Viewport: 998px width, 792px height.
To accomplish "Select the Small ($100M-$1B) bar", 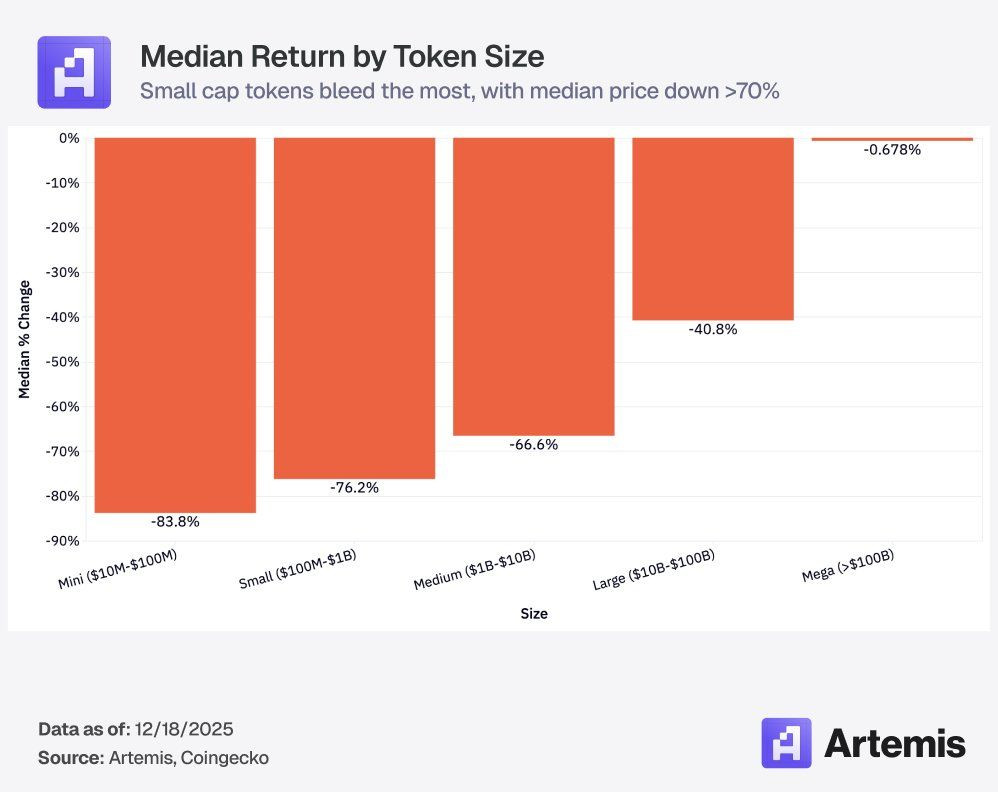I will pyautogui.click(x=355, y=308).
